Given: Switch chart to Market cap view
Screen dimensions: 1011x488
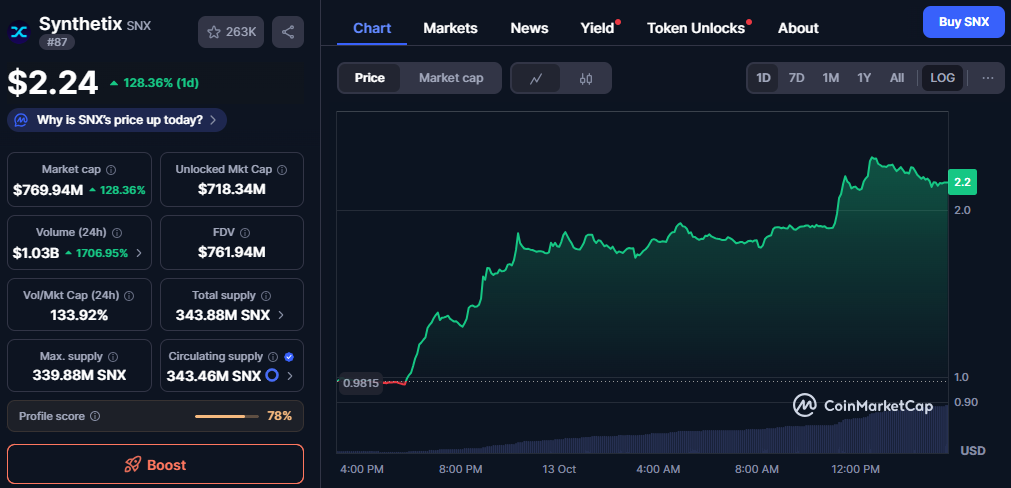Looking at the screenshot, I should [x=450, y=78].
